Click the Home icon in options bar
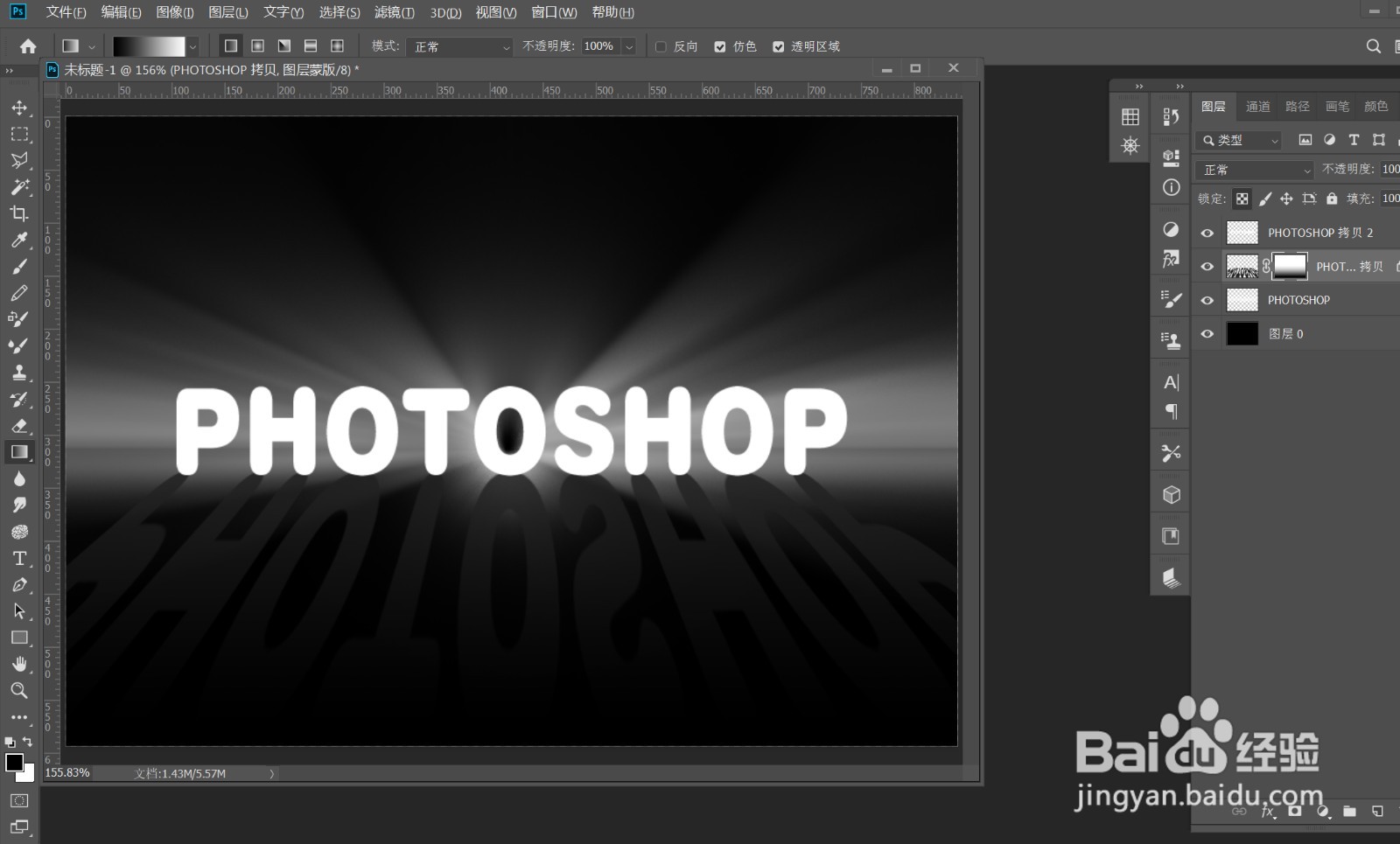This screenshot has width=1400, height=844. 28,45
